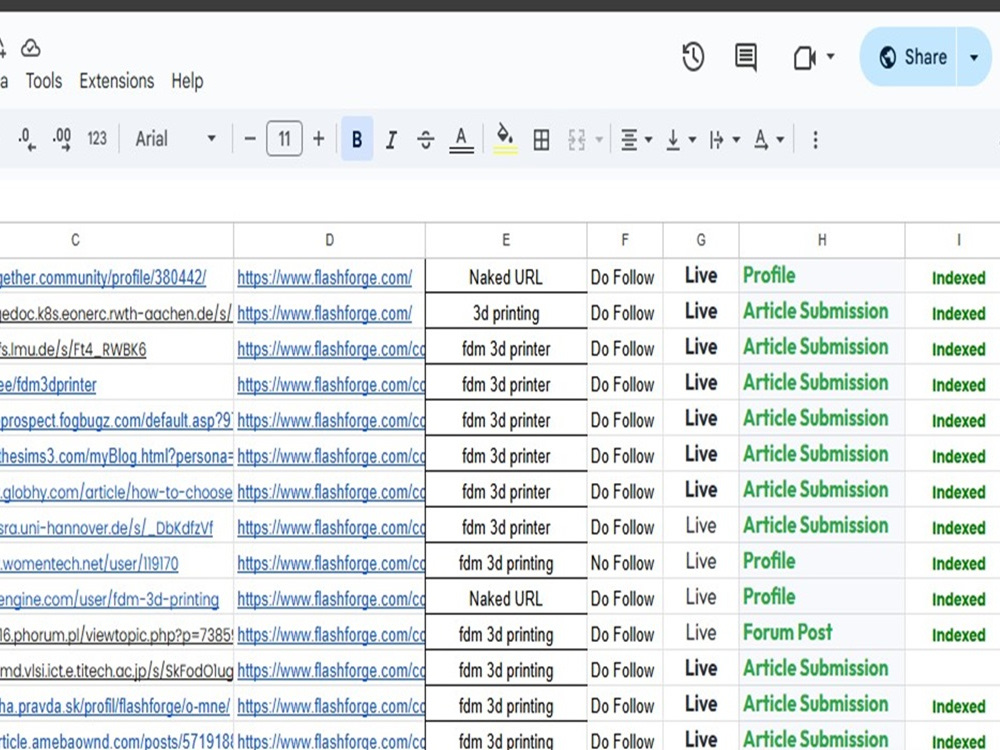1000x750 pixels.
Task: Start a meeting with camera icon
Action: point(804,57)
